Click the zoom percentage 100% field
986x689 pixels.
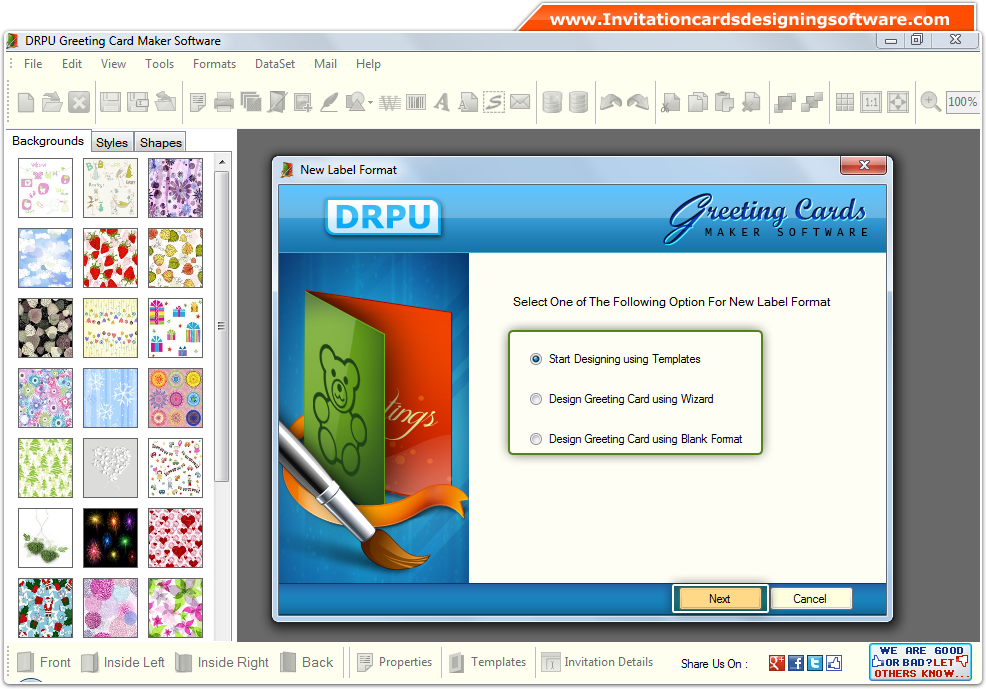tap(962, 102)
